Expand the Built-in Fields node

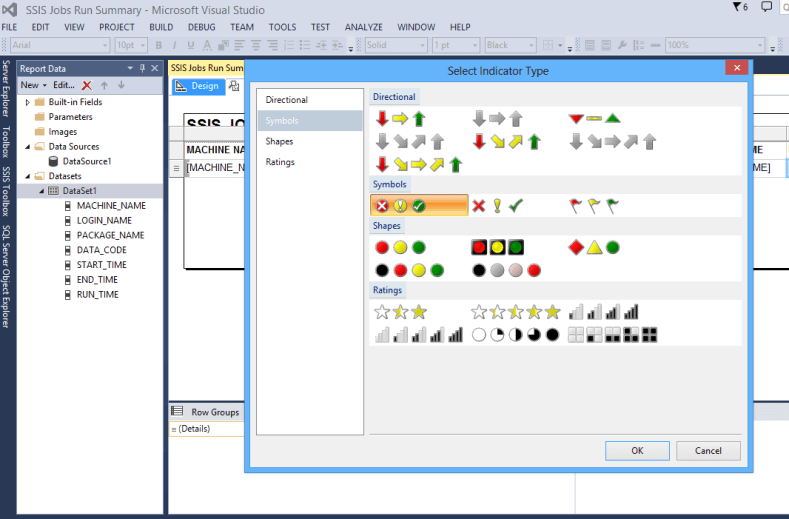tap(28, 102)
